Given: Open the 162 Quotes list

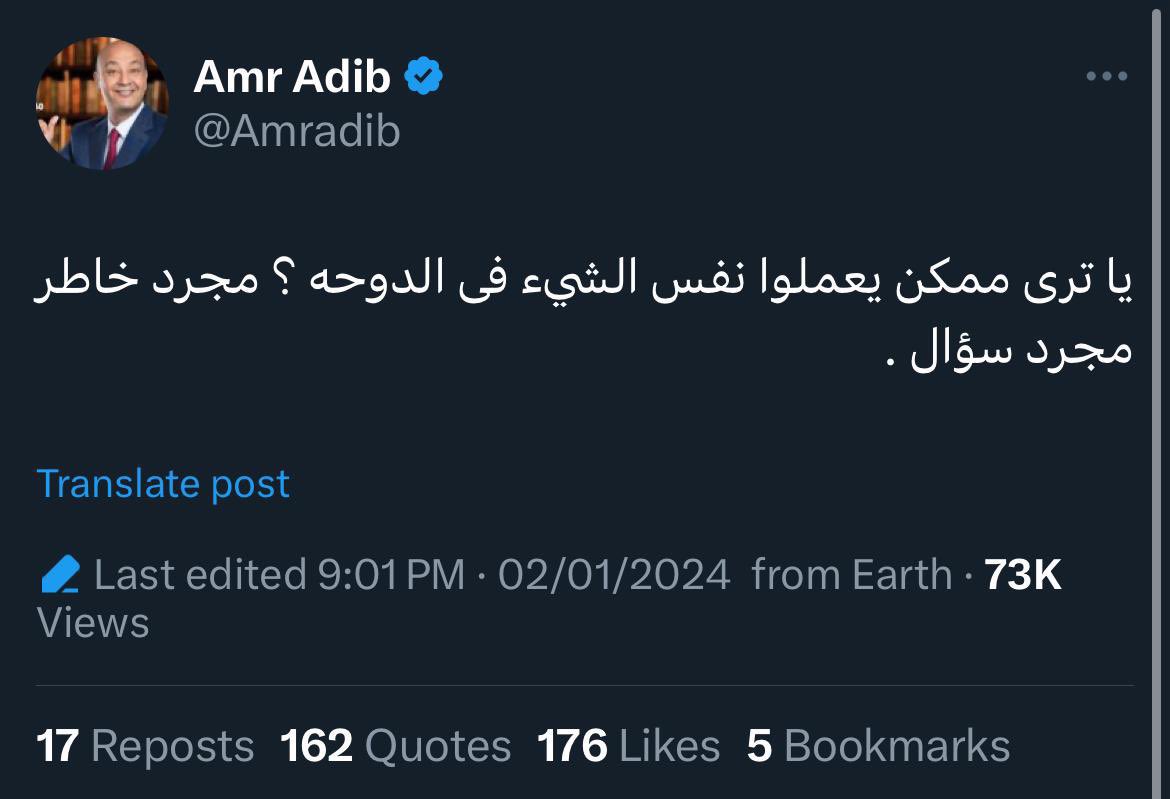Looking at the screenshot, I should click(x=395, y=746).
